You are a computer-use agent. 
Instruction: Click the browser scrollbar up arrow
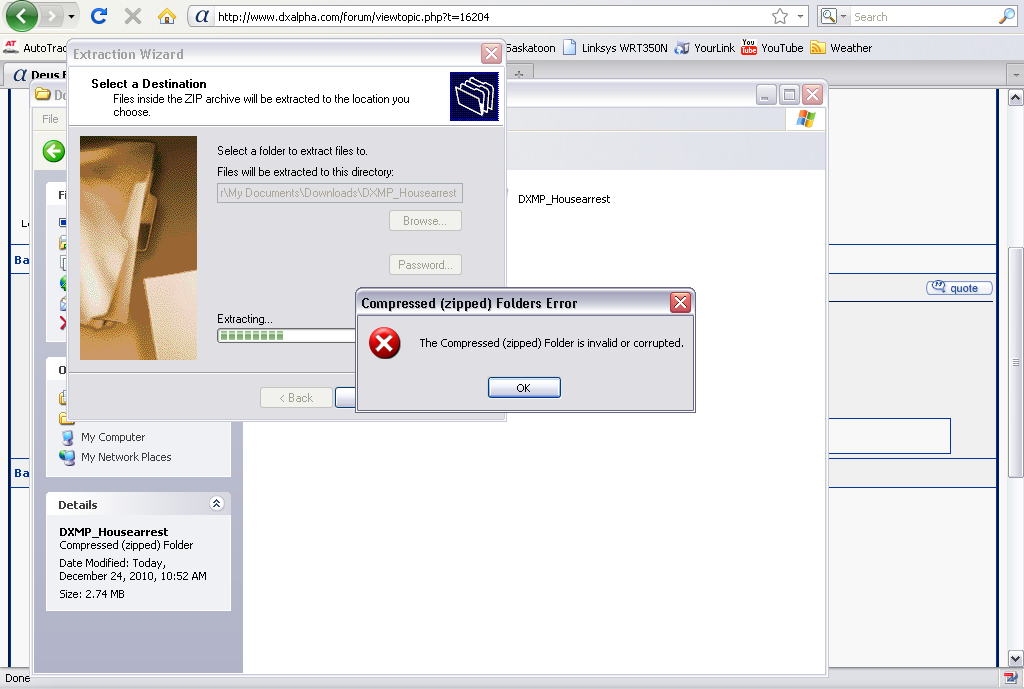tap(1016, 98)
